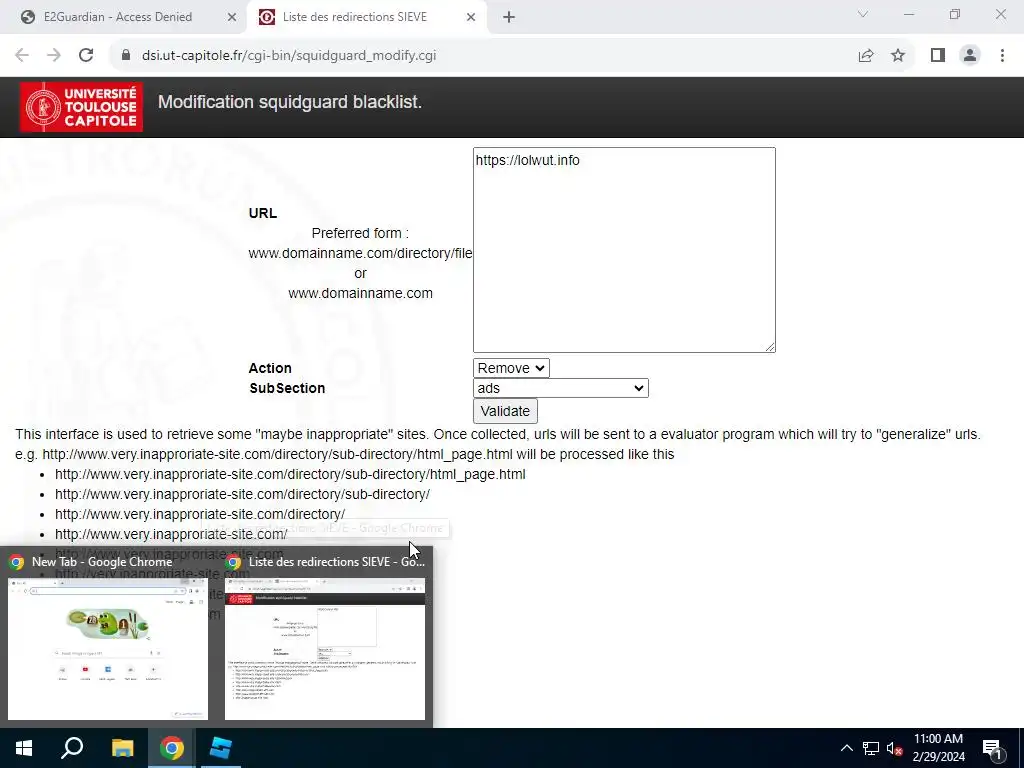Image resolution: width=1024 pixels, height=768 pixels.
Task: Click the blue app icon on taskbar
Action: point(220,748)
